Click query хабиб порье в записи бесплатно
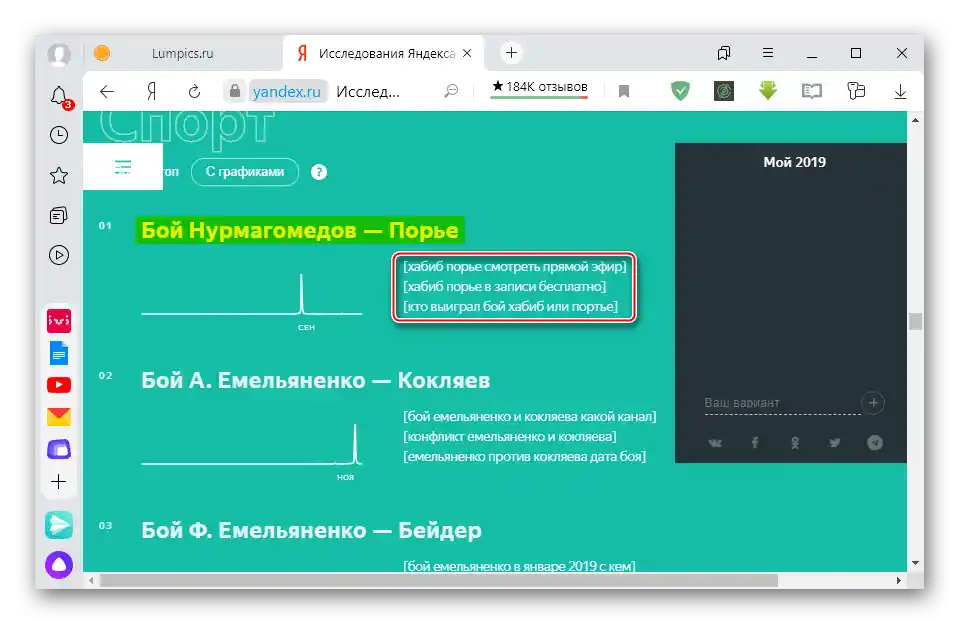Image resolution: width=959 pixels, height=631 pixels. tap(505, 286)
